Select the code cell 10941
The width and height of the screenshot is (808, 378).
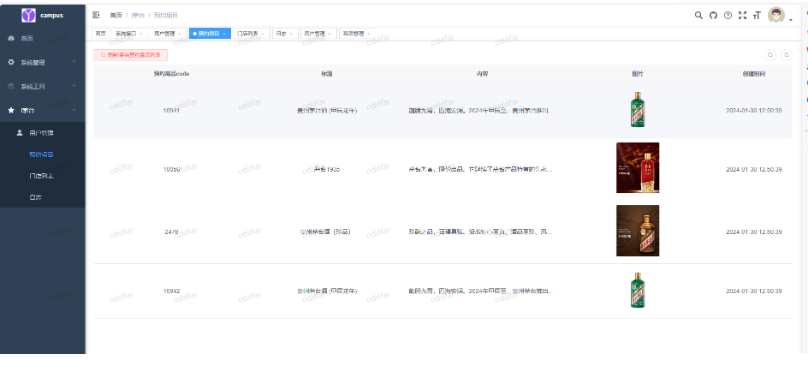[x=171, y=111]
